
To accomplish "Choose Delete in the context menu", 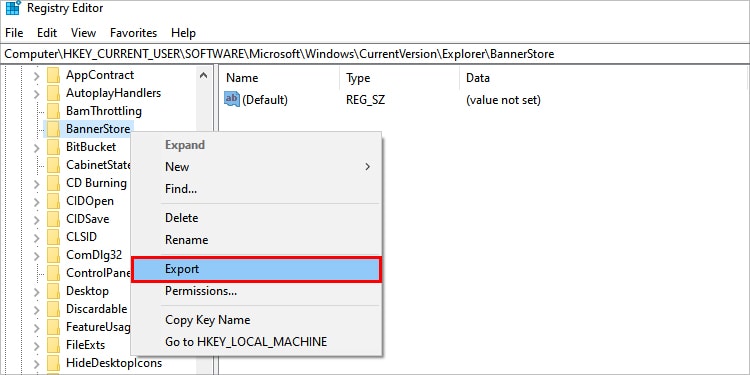I will [256, 218].
